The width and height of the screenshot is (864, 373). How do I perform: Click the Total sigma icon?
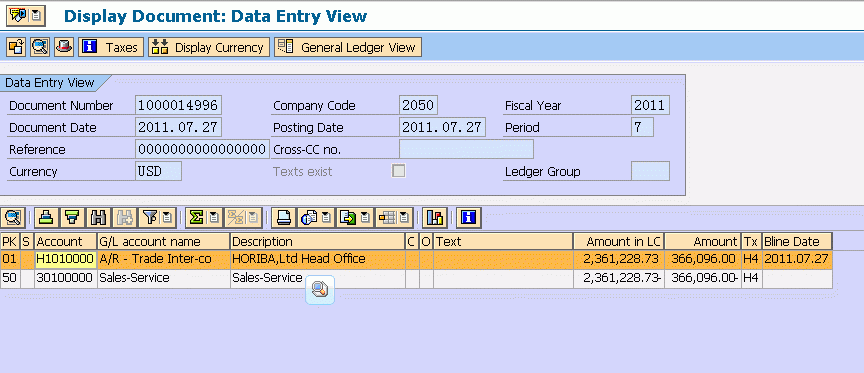pos(196,218)
